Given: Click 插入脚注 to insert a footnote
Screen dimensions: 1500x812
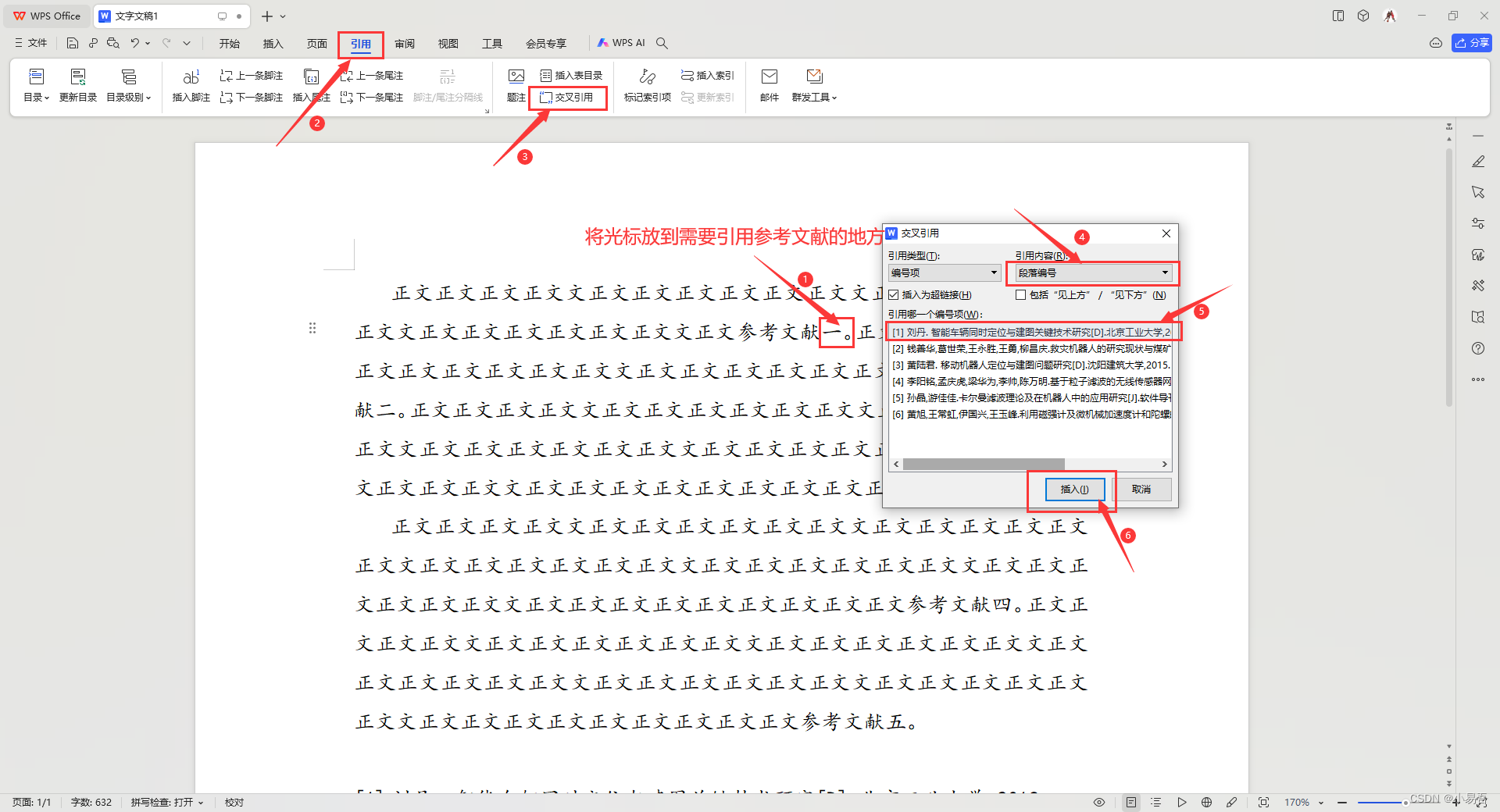Looking at the screenshot, I should point(191,85).
